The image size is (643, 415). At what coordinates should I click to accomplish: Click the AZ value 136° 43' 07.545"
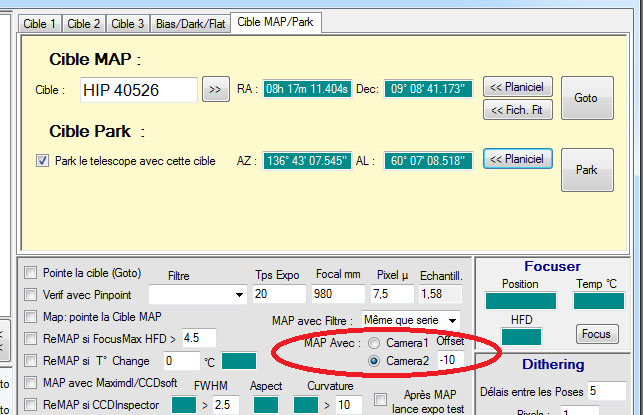point(307,161)
